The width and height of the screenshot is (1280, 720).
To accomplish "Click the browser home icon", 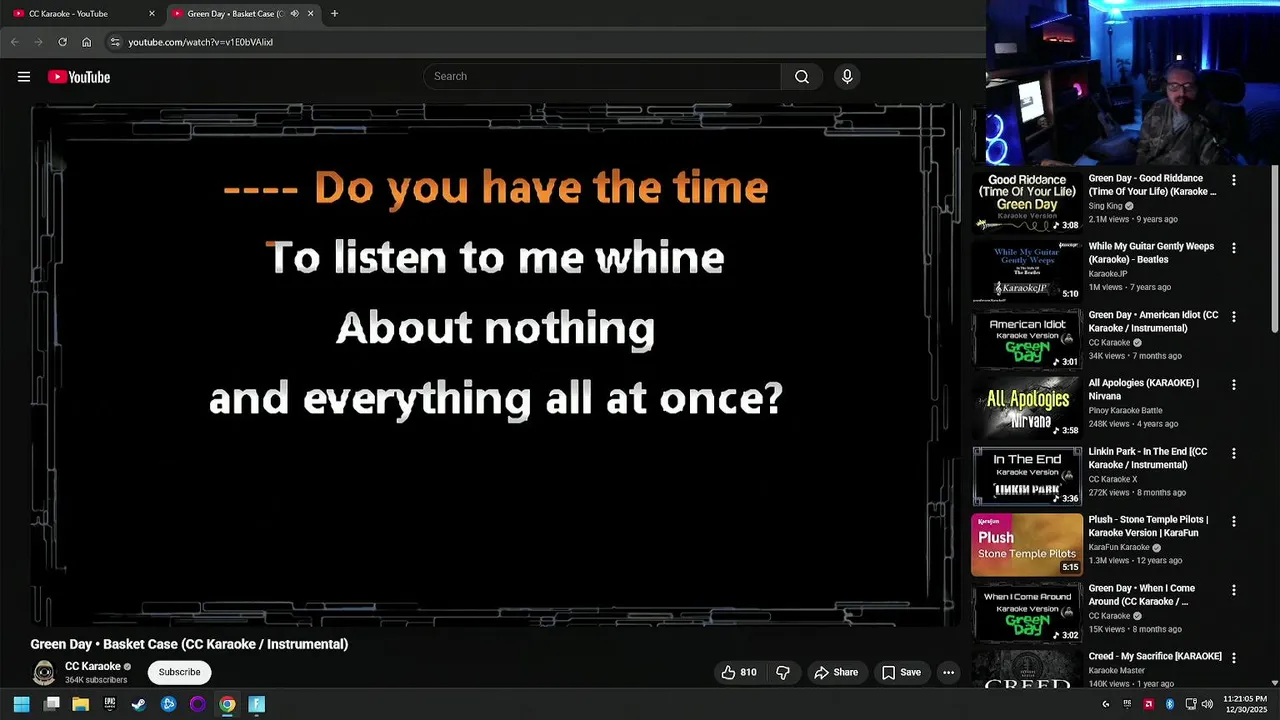I will (x=86, y=42).
